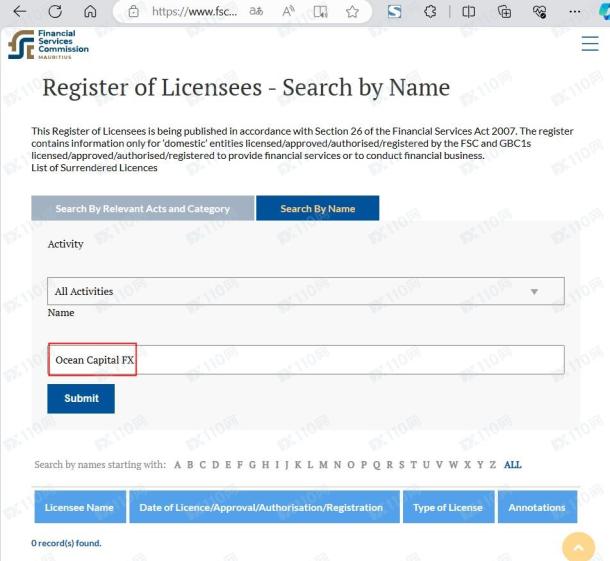The height and width of the screenshot is (561, 610).
Task: Filter names starting with L
Action: 310,465
